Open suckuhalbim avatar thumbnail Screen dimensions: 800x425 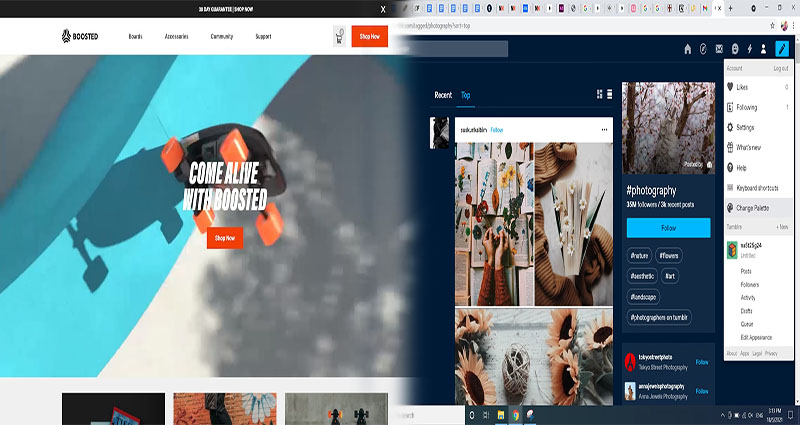point(439,133)
